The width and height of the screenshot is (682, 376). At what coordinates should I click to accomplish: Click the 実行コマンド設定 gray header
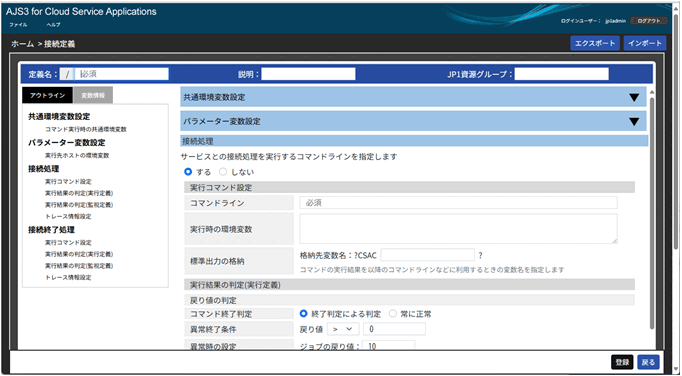pyautogui.click(x=409, y=188)
